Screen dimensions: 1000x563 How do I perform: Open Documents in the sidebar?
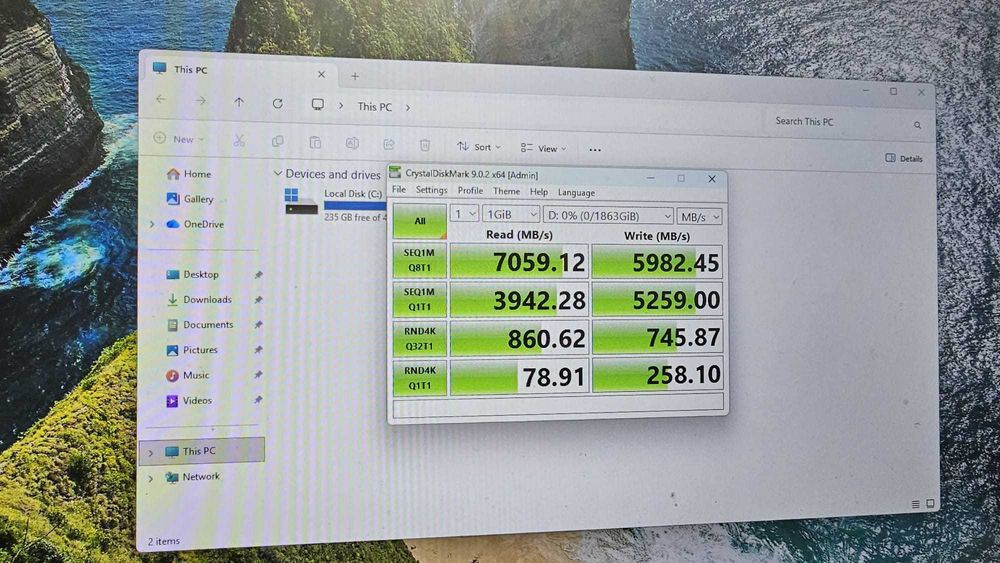click(x=200, y=325)
